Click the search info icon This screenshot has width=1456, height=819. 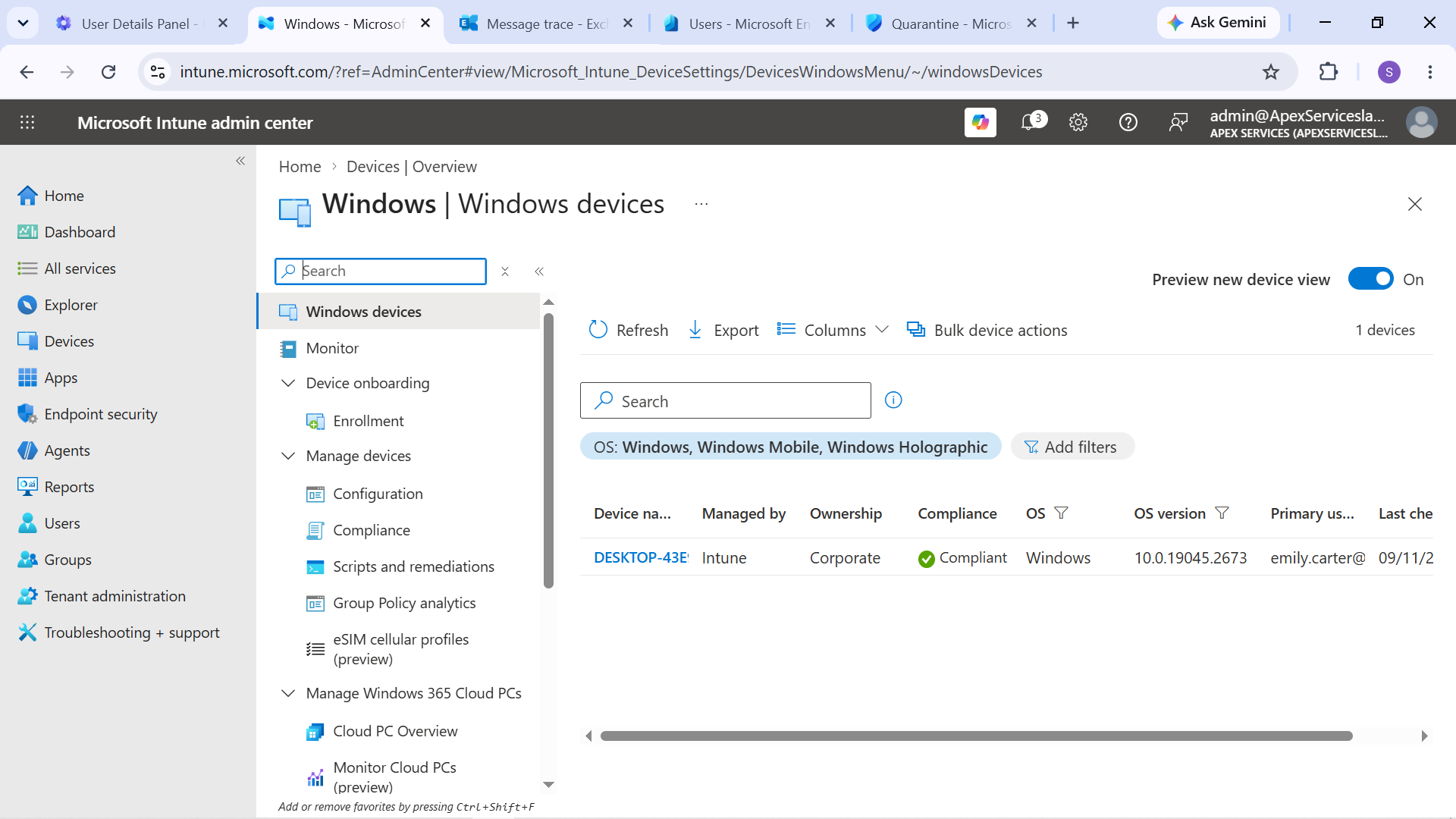(893, 400)
